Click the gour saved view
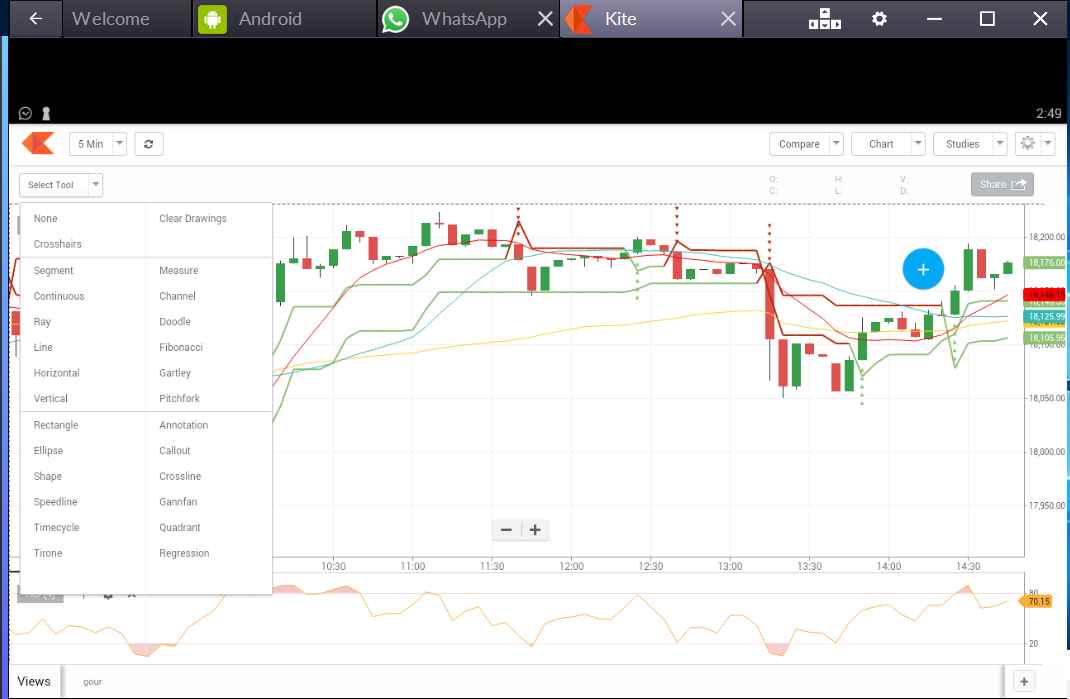 pyautogui.click(x=93, y=682)
